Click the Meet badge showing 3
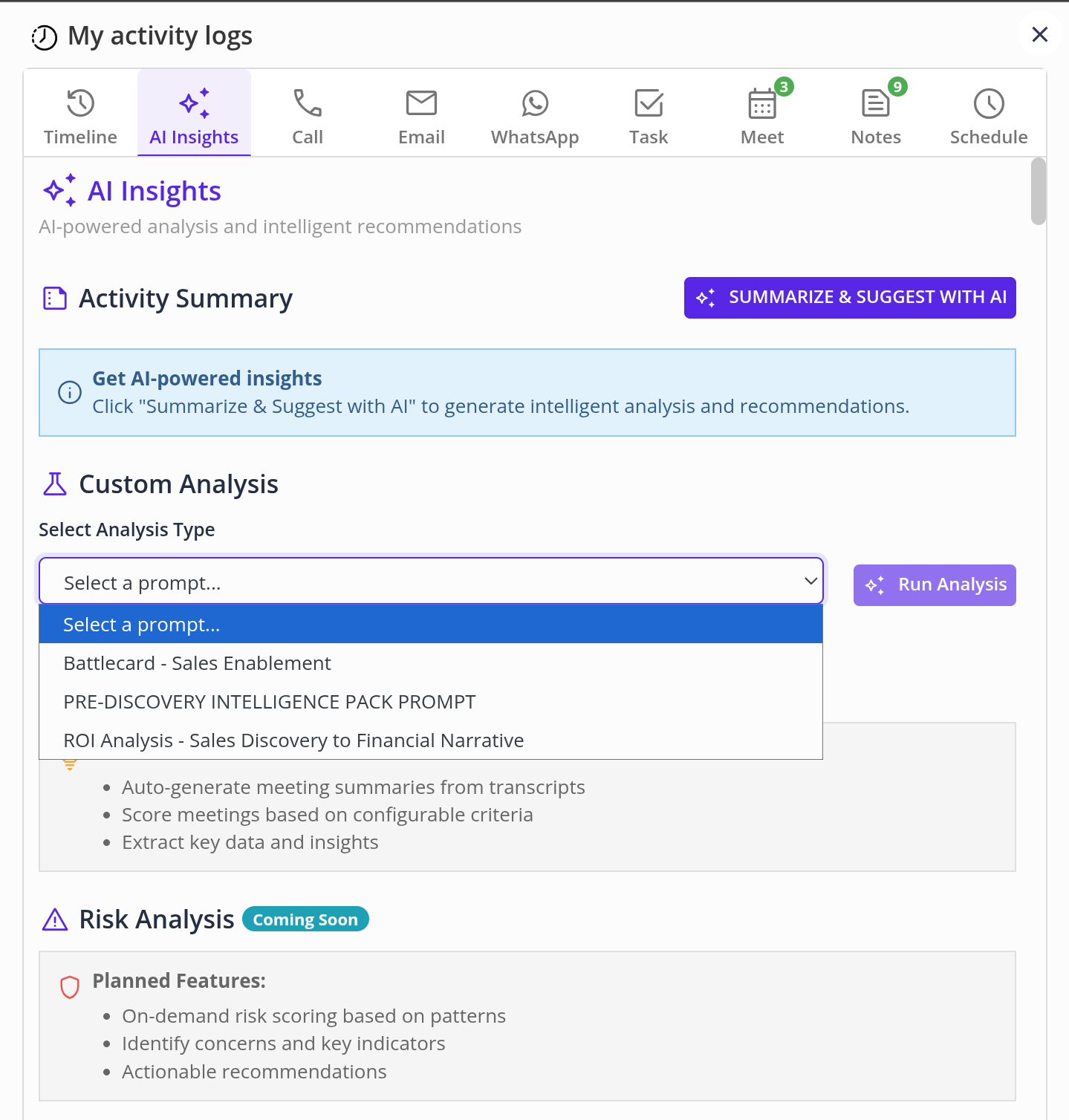The image size is (1069, 1120). click(784, 87)
